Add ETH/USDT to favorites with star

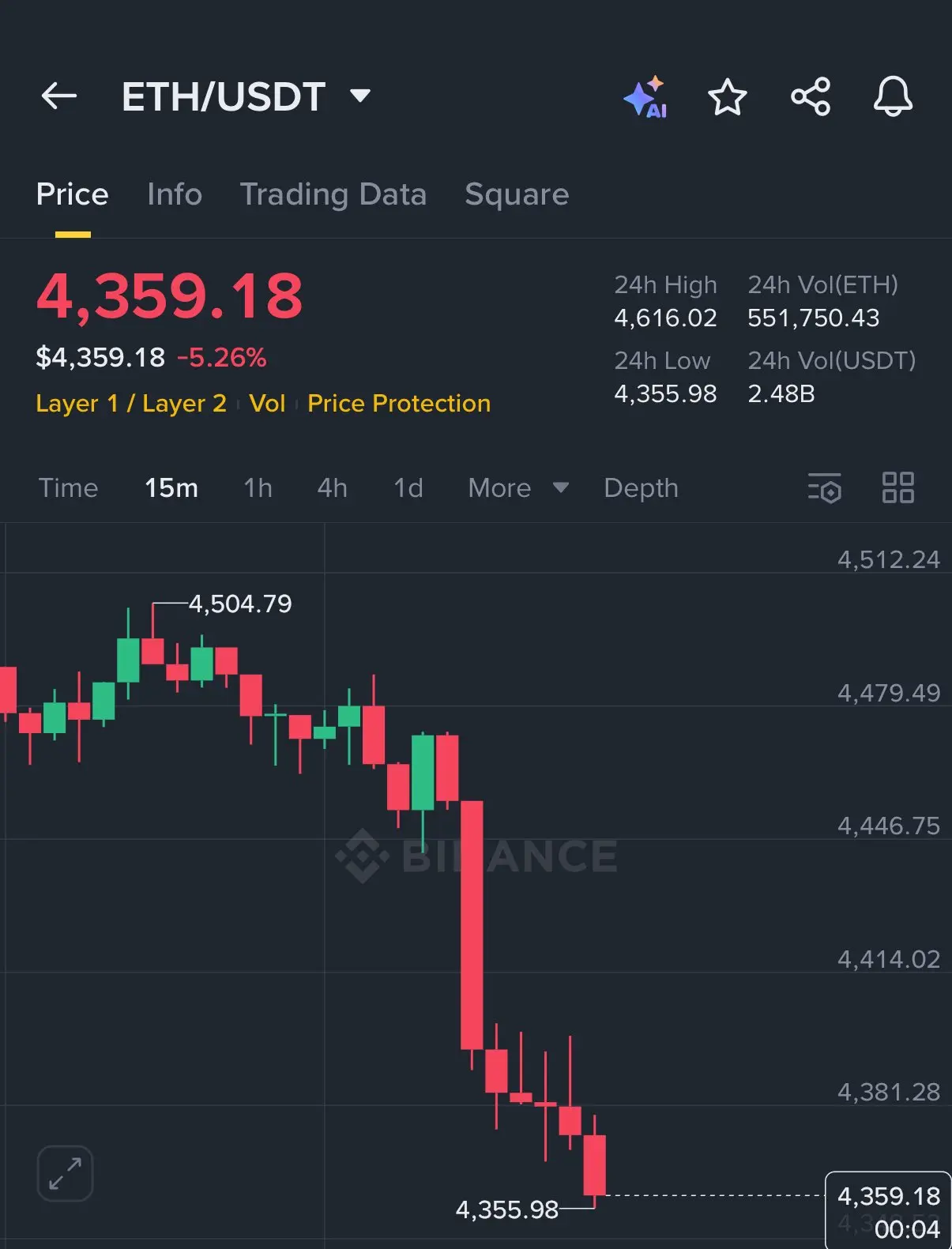[x=727, y=97]
